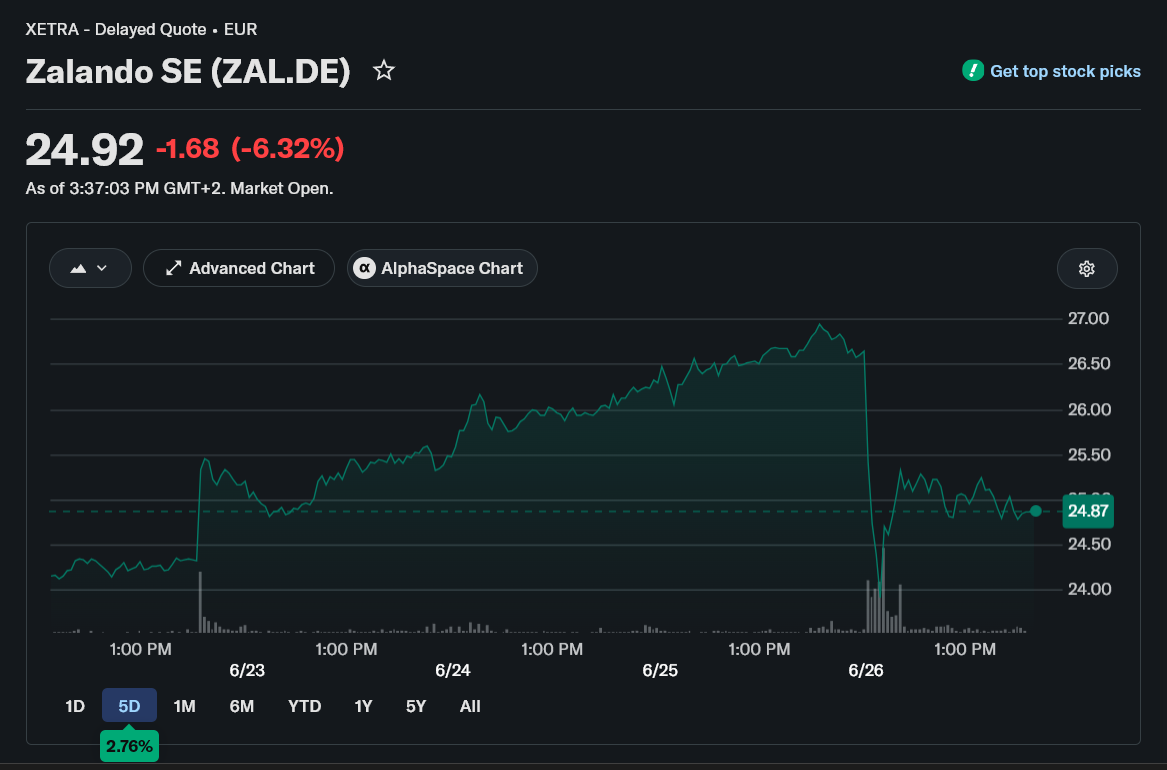Open the AlphaSpace Chart

pos(442,269)
